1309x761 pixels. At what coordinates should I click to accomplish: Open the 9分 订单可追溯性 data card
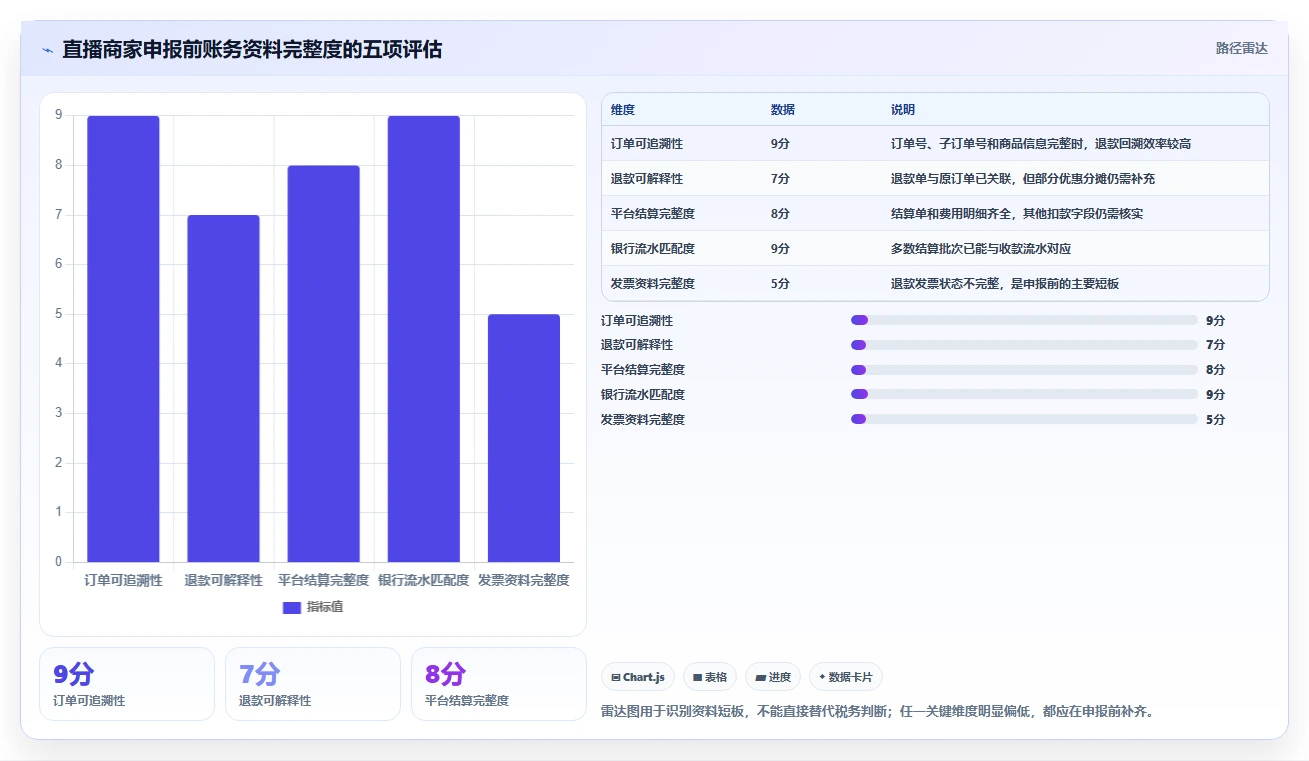click(x=127, y=684)
